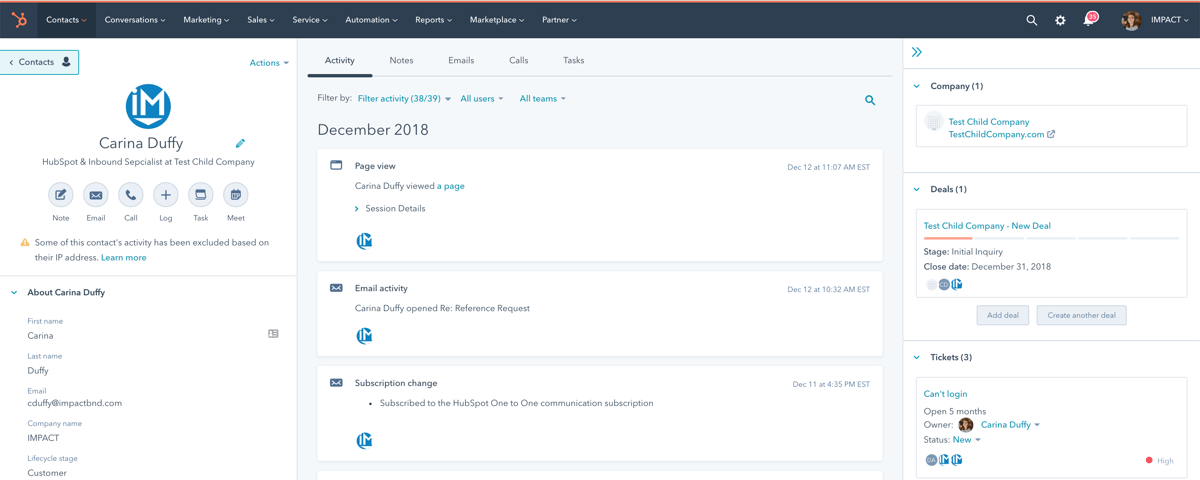Open the search magnifier in top navigation

tap(1032, 20)
